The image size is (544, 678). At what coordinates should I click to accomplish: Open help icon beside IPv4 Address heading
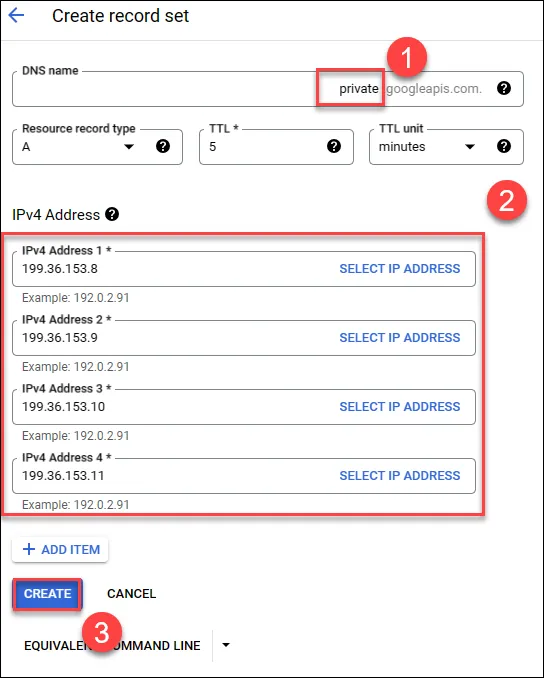point(112,214)
